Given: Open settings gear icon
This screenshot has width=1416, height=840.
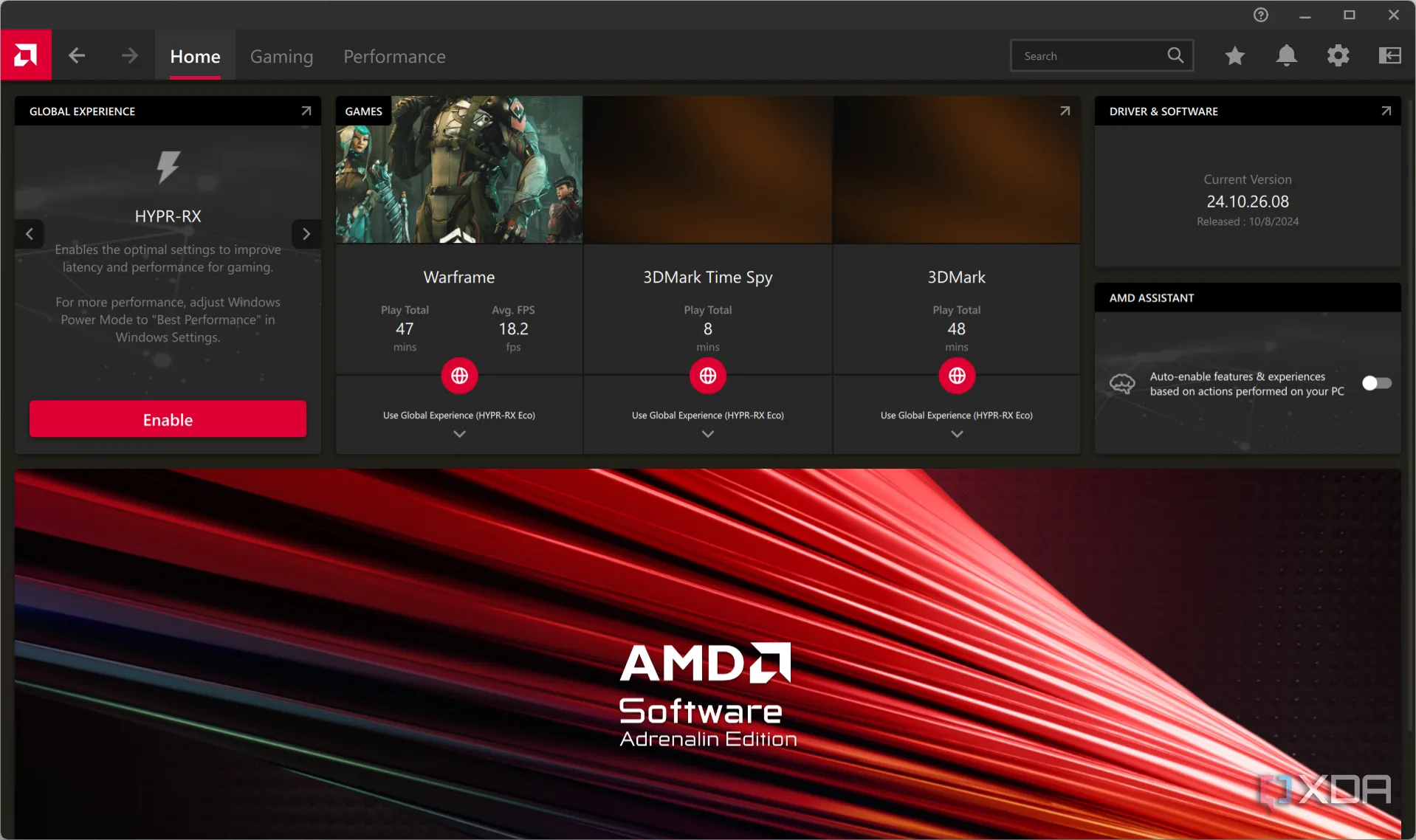Looking at the screenshot, I should click(x=1338, y=56).
